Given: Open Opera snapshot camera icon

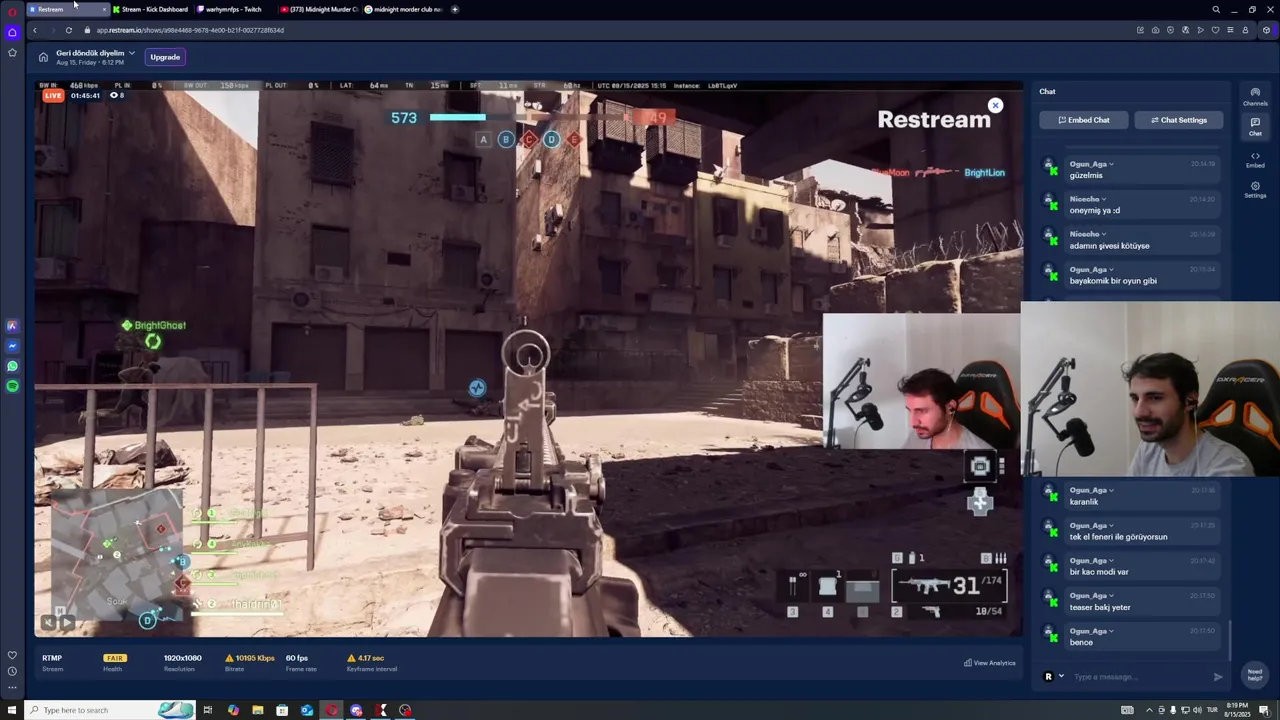Looking at the screenshot, I should [x=1155, y=30].
